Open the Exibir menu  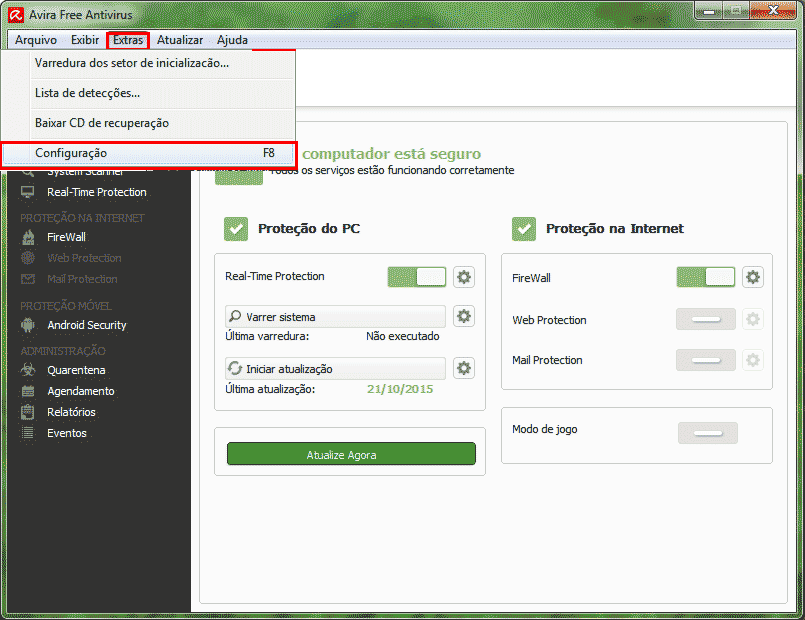click(x=85, y=40)
